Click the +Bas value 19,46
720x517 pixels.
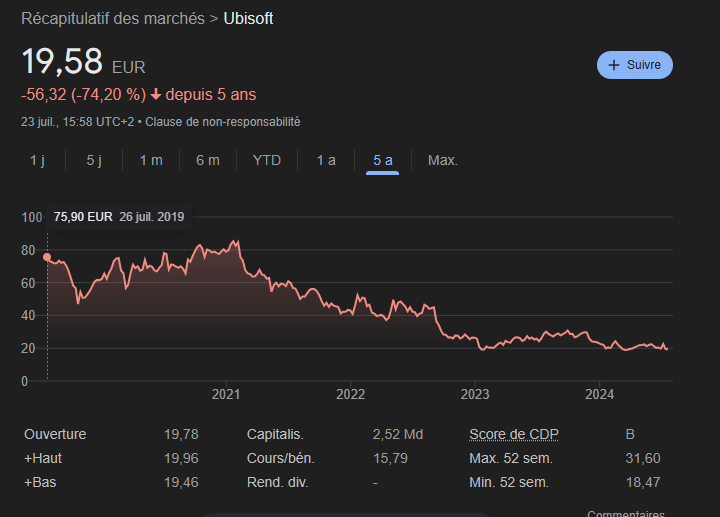pos(181,483)
